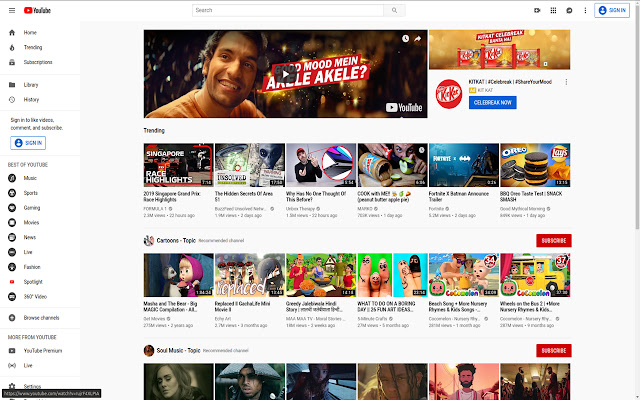Click the CELEBREAK NOW button

coord(492,102)
